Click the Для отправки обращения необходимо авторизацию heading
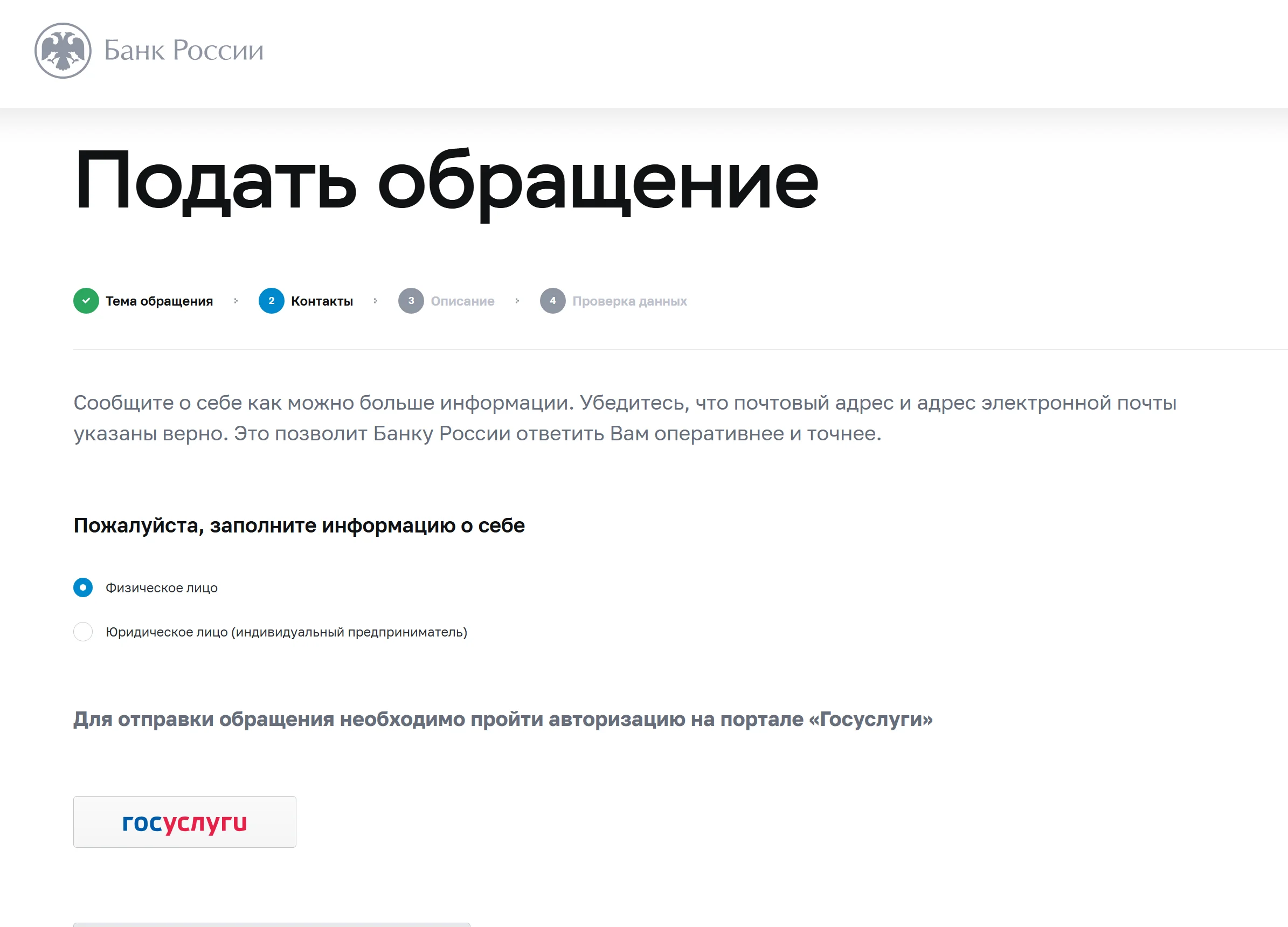 tap(503, 719)
